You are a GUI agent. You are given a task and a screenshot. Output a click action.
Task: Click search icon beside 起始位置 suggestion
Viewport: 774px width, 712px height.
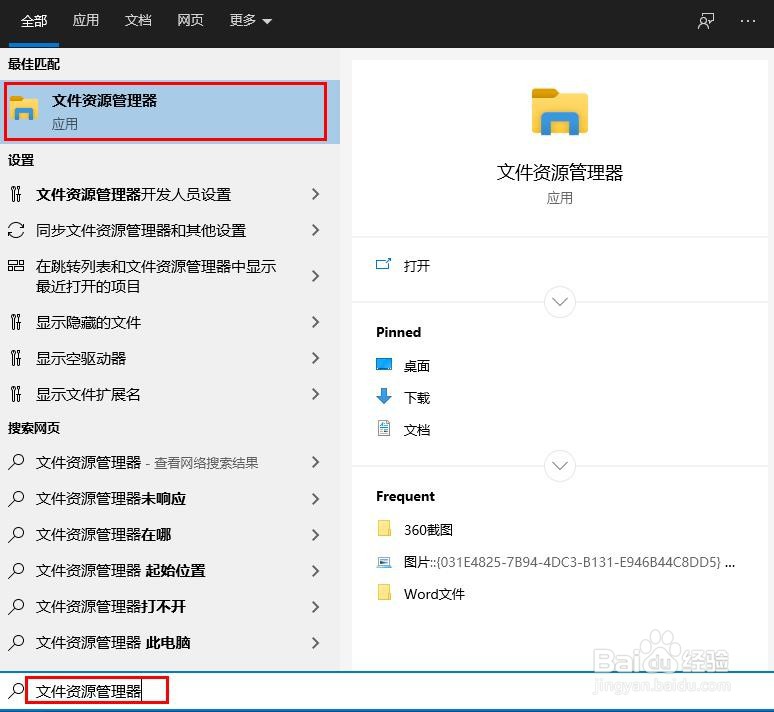pyautogui.click(x=16, y=571)
